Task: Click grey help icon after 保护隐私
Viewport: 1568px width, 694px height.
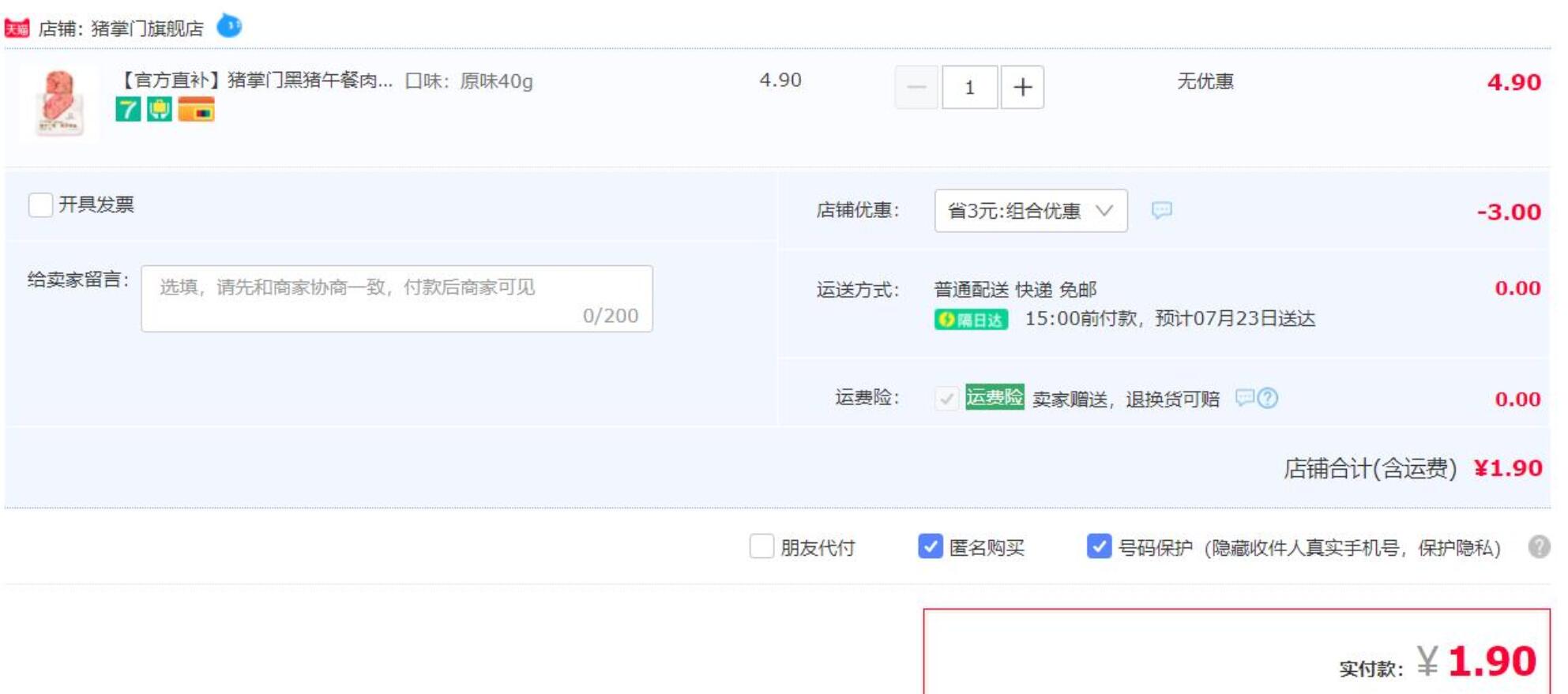Action: [1539, 546]
